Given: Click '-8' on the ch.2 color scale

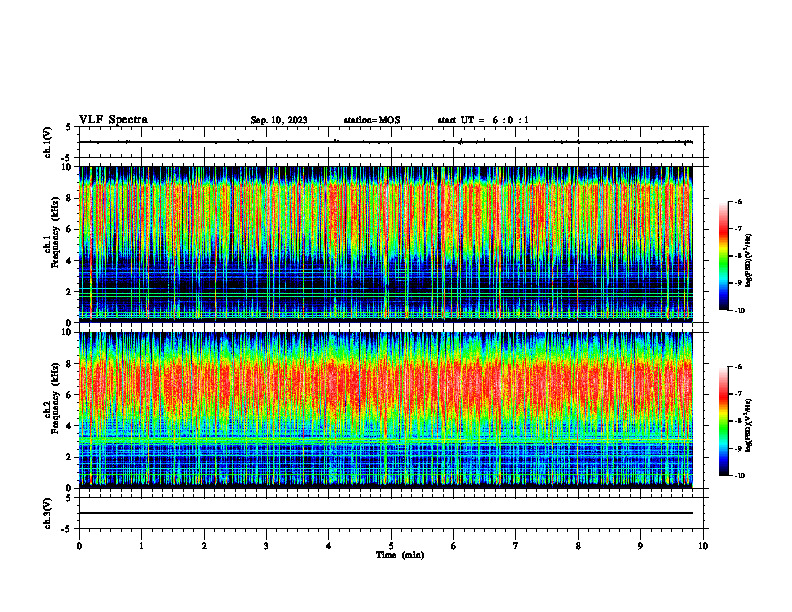Looking at the screenshot, I should click(738, 421).
